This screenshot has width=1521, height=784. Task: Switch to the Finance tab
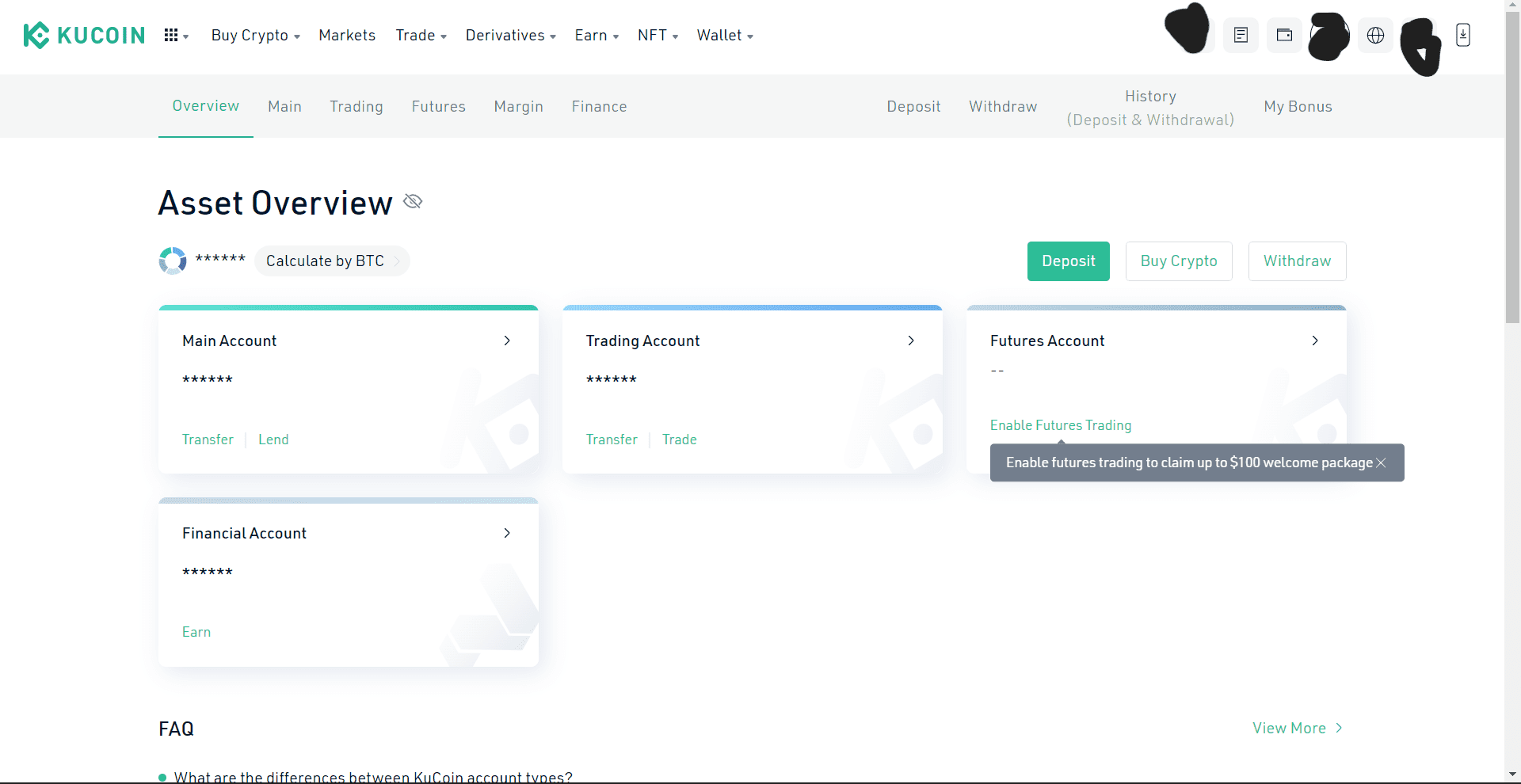[600, 107]
